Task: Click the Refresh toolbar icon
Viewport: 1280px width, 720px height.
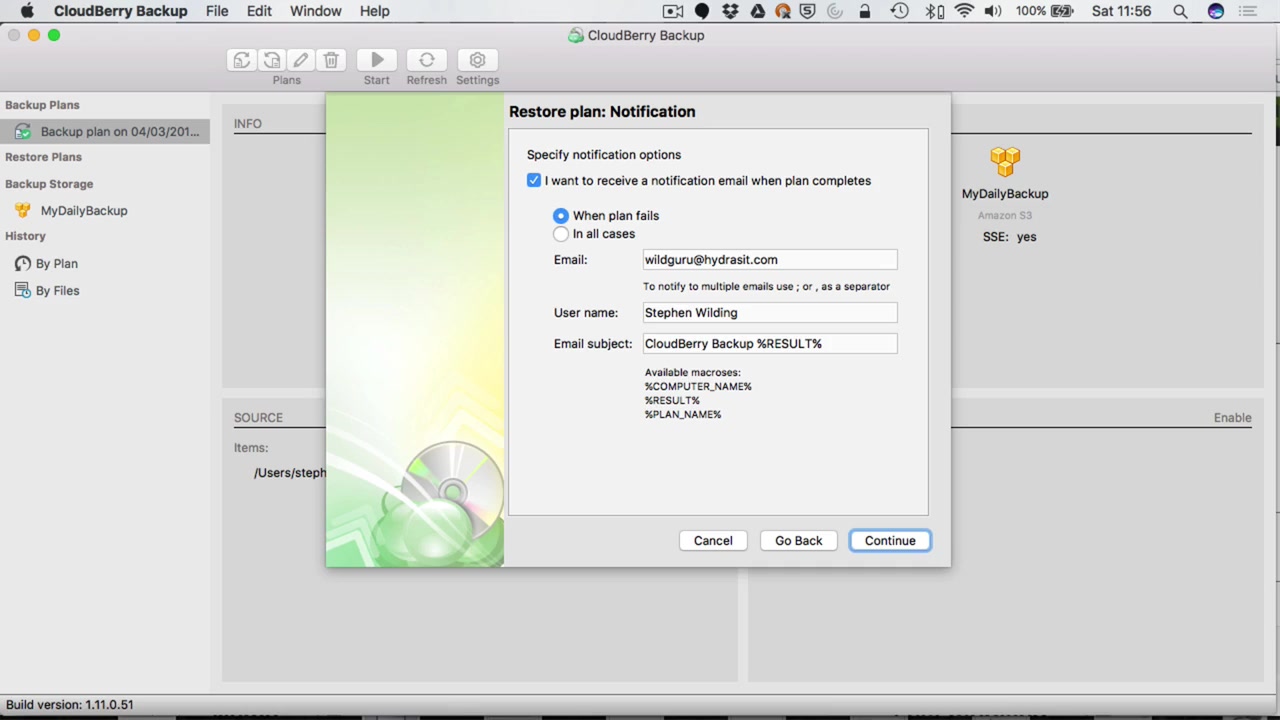Action: tap(427, 60)
